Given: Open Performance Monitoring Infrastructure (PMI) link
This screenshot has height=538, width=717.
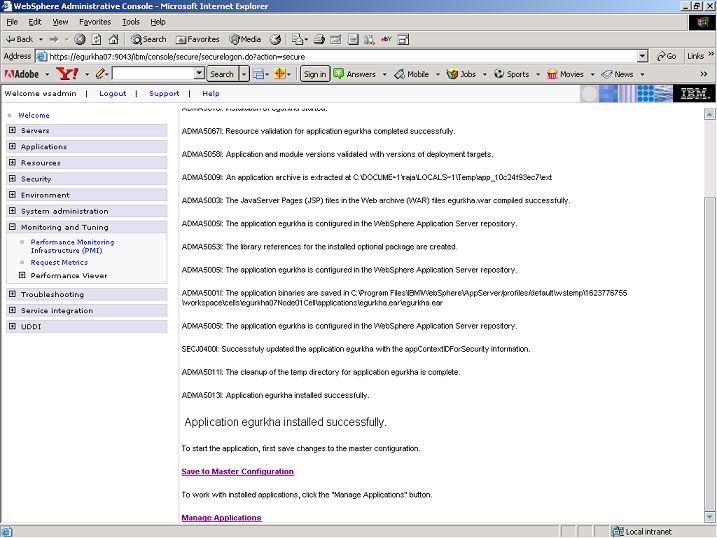Looking at the screenshot, I should [72, 246].
